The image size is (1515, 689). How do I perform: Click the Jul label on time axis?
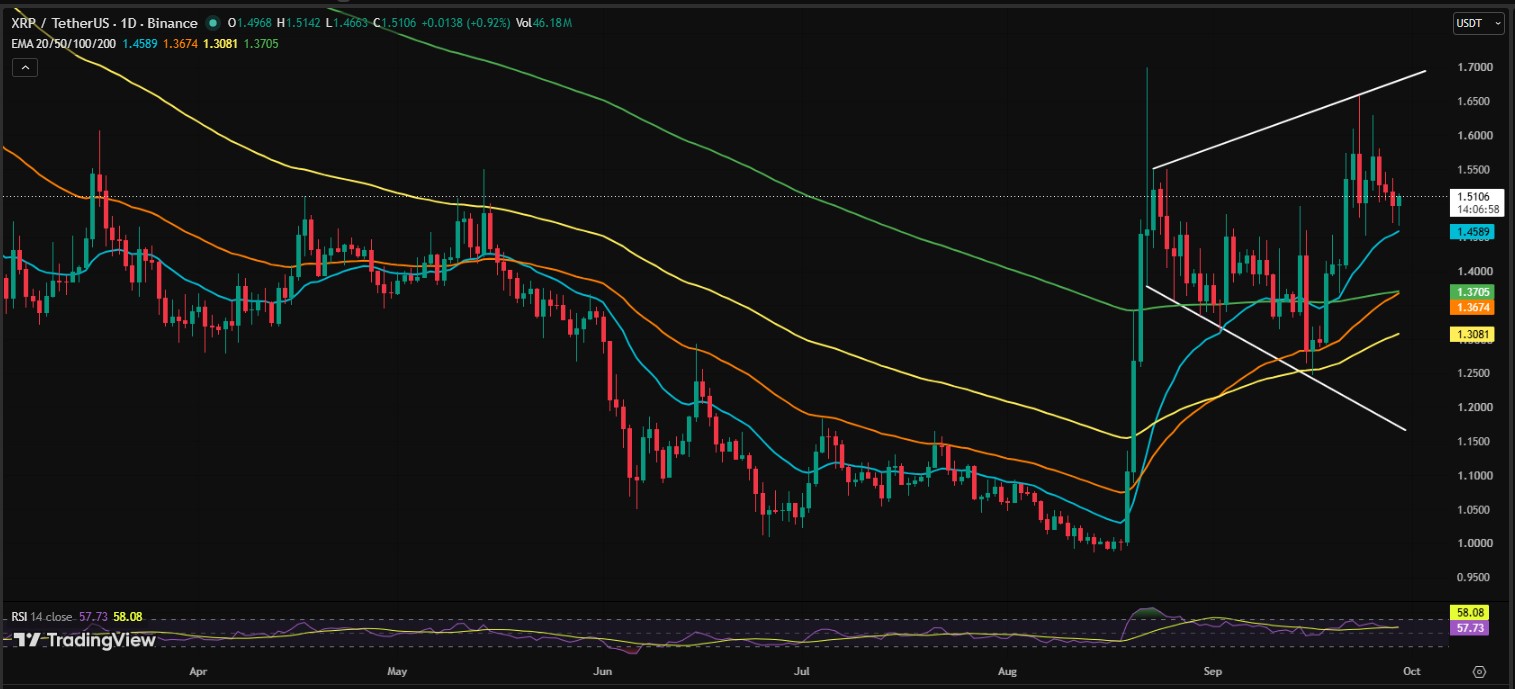click(801, 671)
